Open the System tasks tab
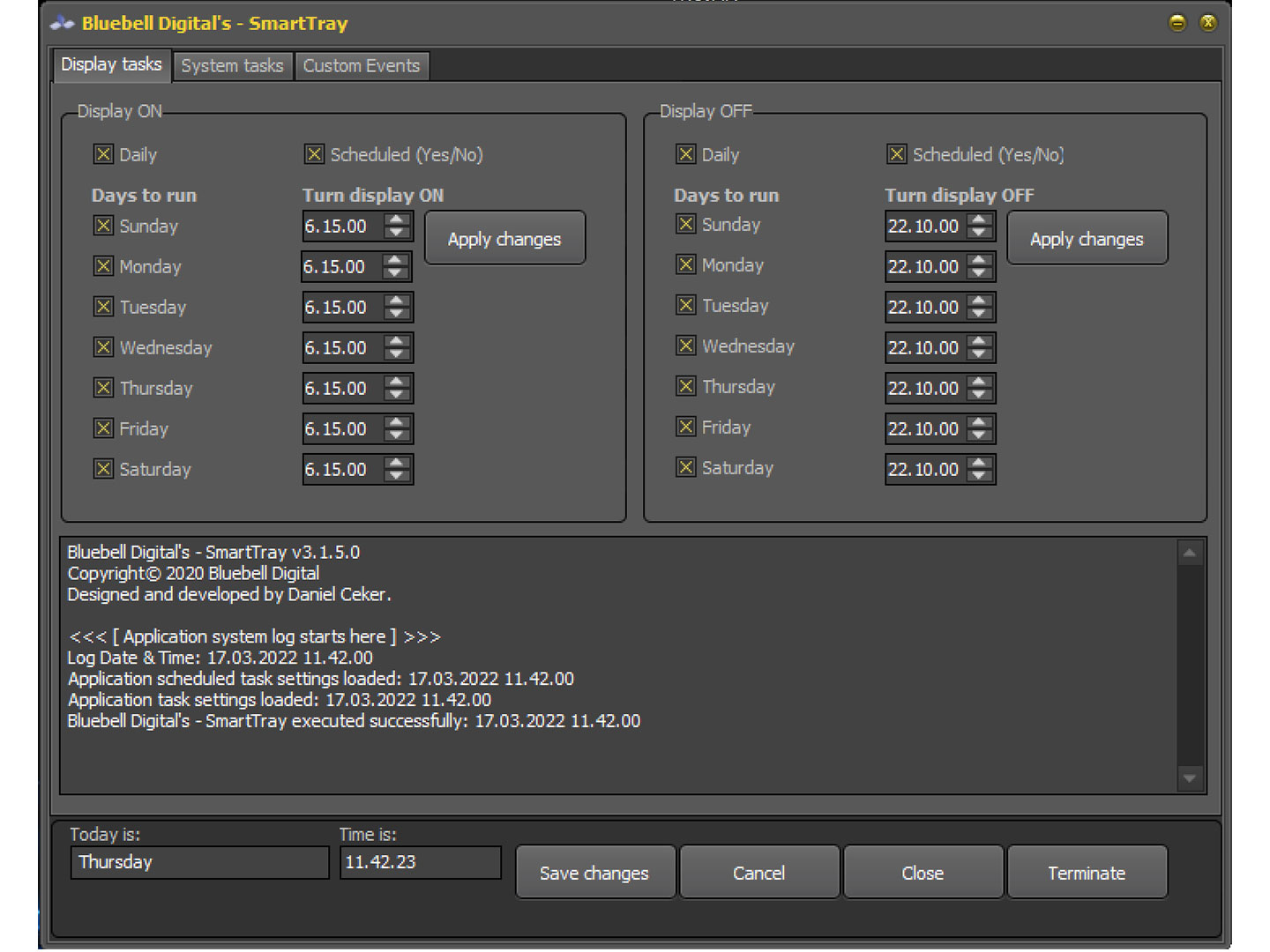Image resolution: width=1270 pixels, height=952 pixels. coord(232,66)
